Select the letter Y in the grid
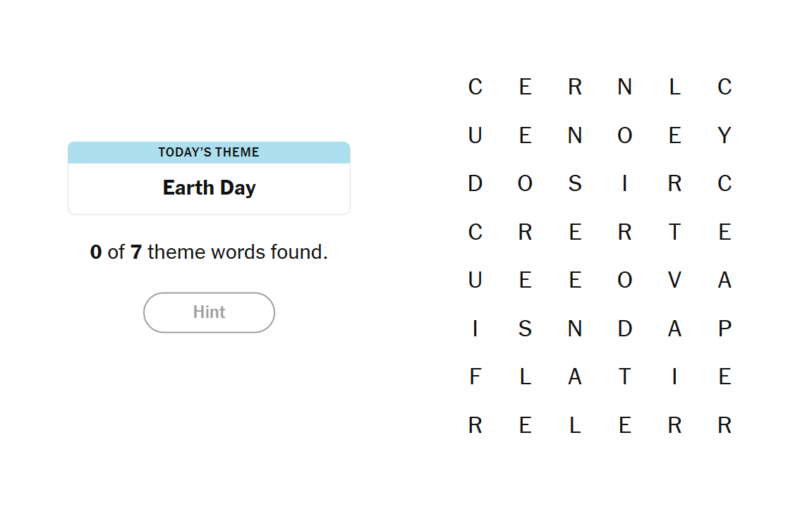This screenshot has width=800, height=514. pos(725,136)
